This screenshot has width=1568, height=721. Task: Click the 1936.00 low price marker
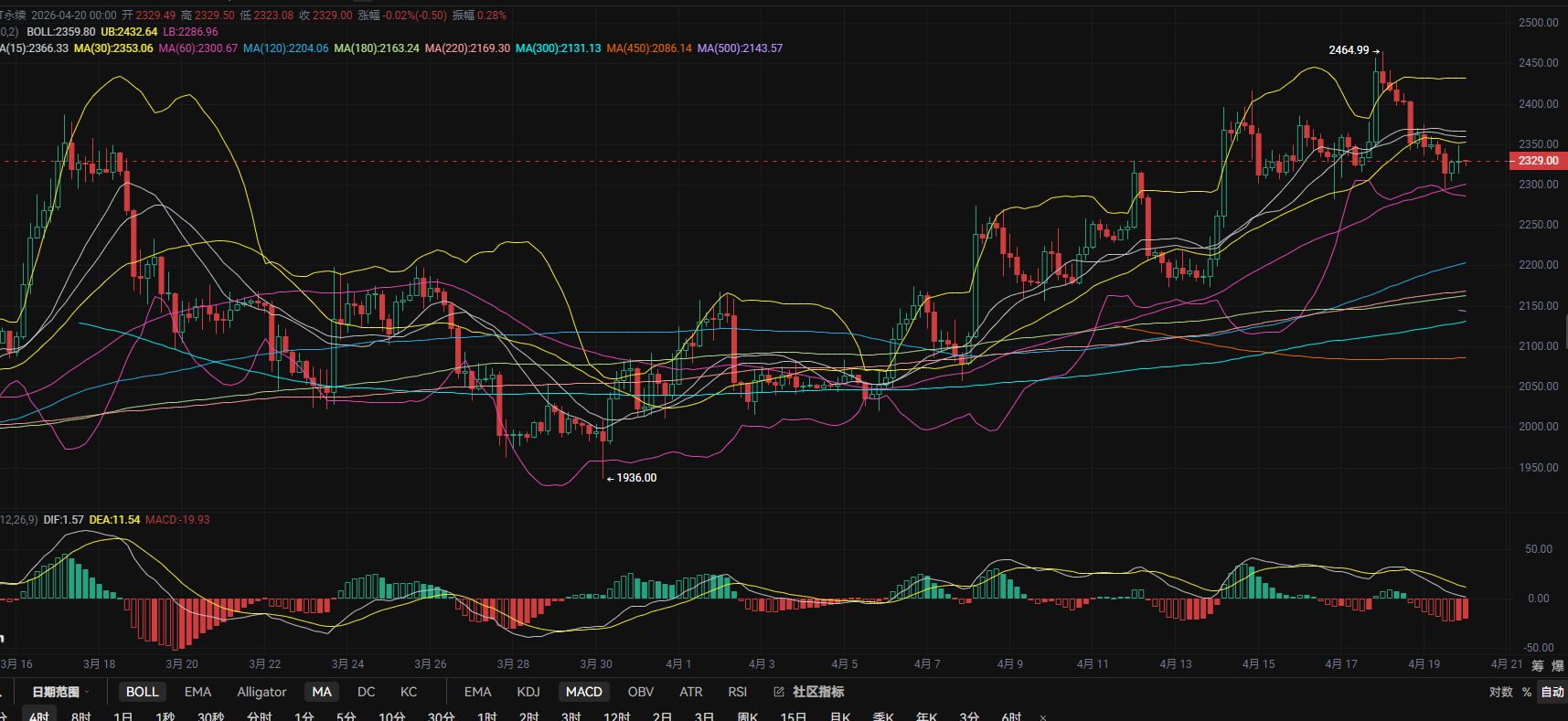click(x=635, y=478)
